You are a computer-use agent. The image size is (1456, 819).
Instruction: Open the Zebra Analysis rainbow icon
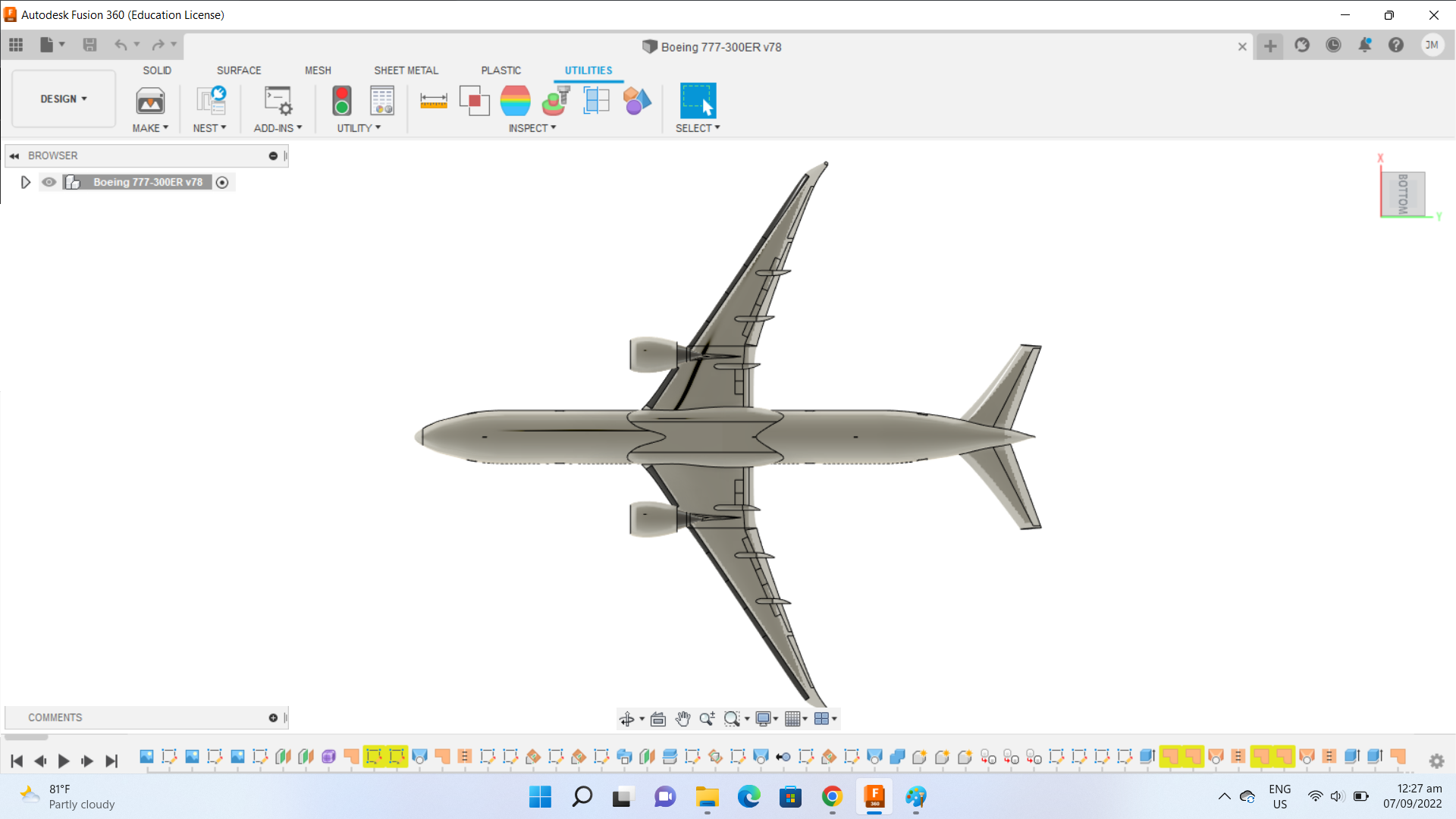(516, 101)
